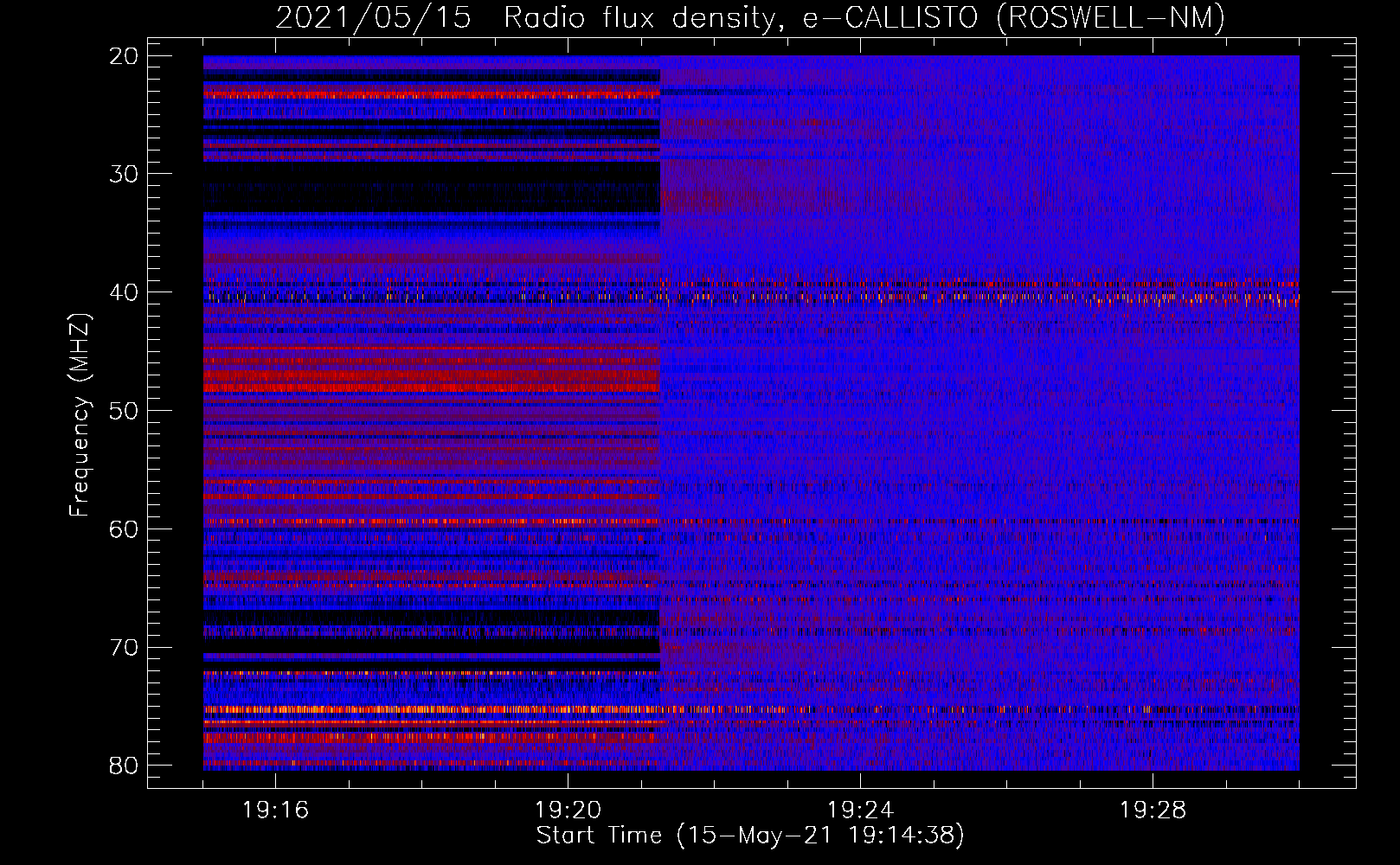Click the 19:16 time tick label
This screenshot has height=865, width=1400.
[x=276, y=810]
